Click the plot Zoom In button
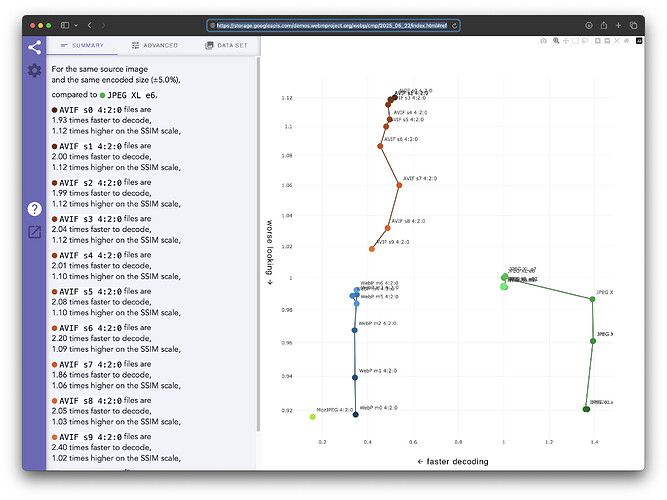The height and width of the screenshot is (500, 667). (x=598, y=41)
